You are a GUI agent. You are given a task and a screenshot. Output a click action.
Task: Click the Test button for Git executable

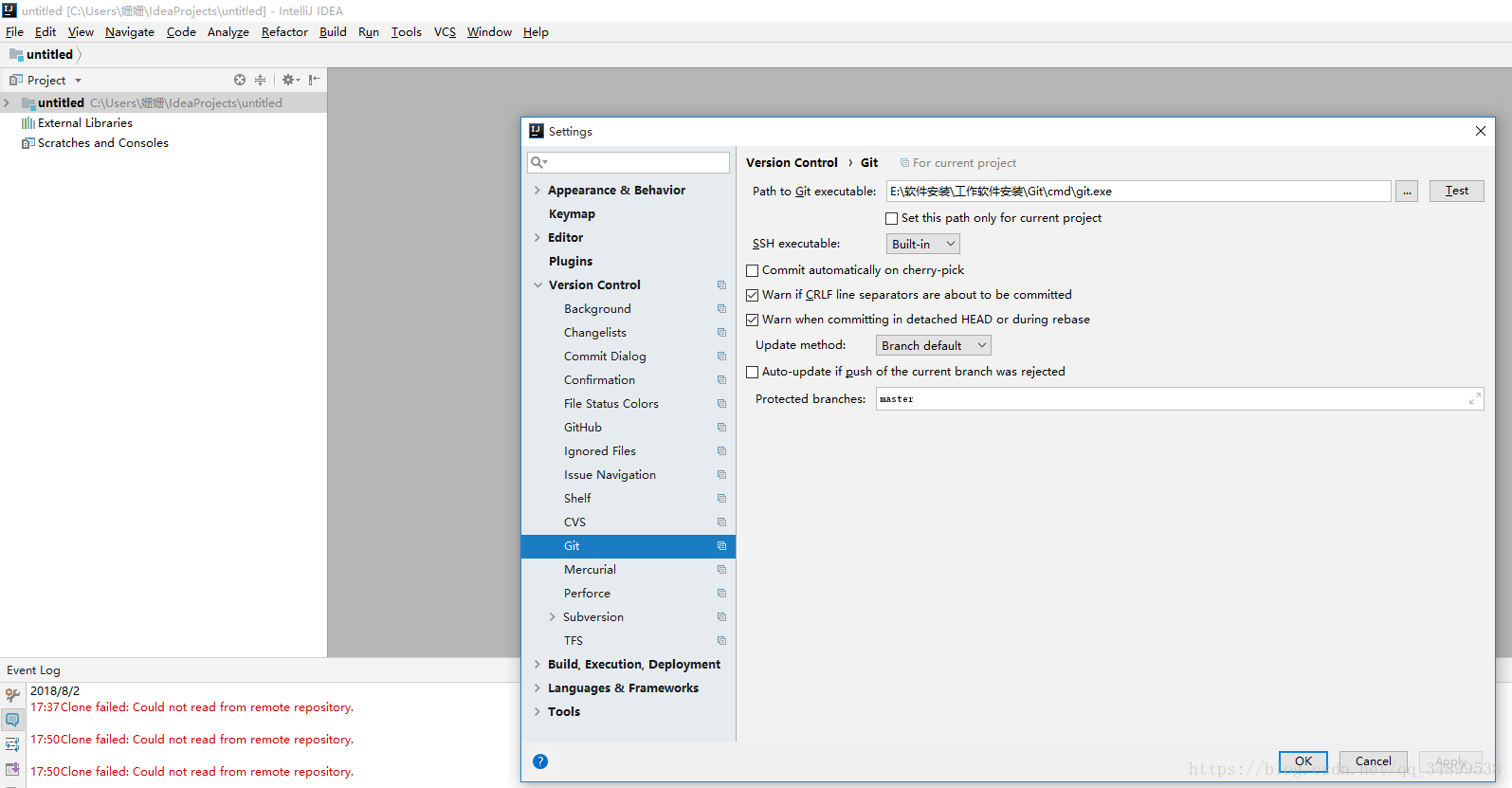pos(1457,191)
